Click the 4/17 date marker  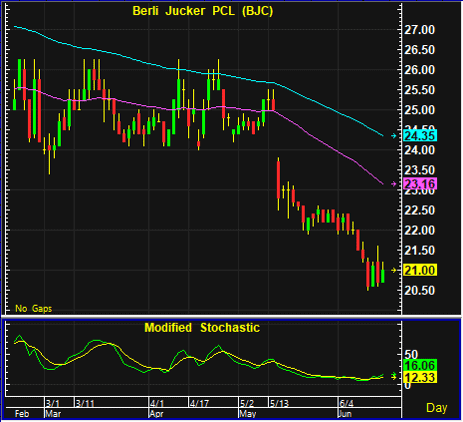(x=199, y=404)
